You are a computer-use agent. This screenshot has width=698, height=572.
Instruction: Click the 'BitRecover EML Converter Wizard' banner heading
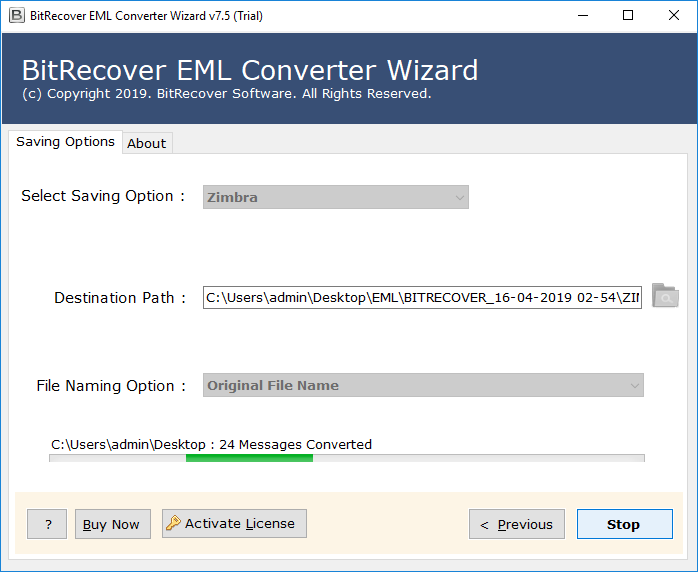tap(250, 70)
